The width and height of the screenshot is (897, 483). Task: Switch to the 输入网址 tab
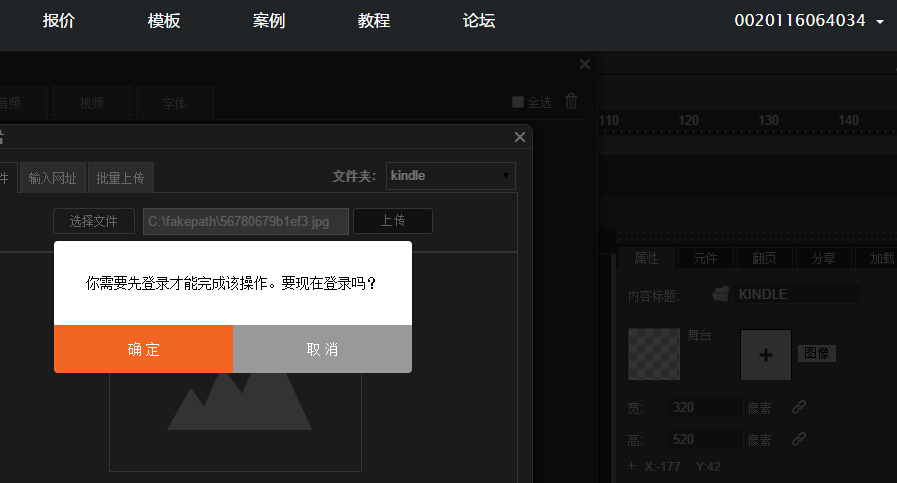coord(53,178)
